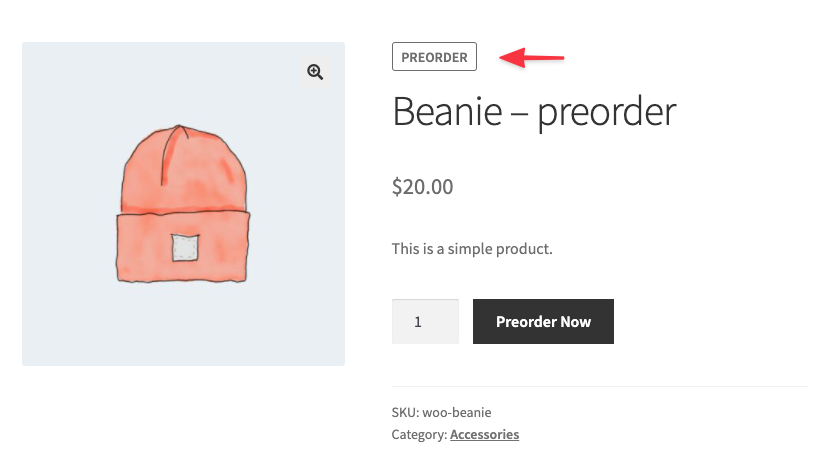
Task: Click the word "Beanie" in the title
Action: tap(446, 111)
